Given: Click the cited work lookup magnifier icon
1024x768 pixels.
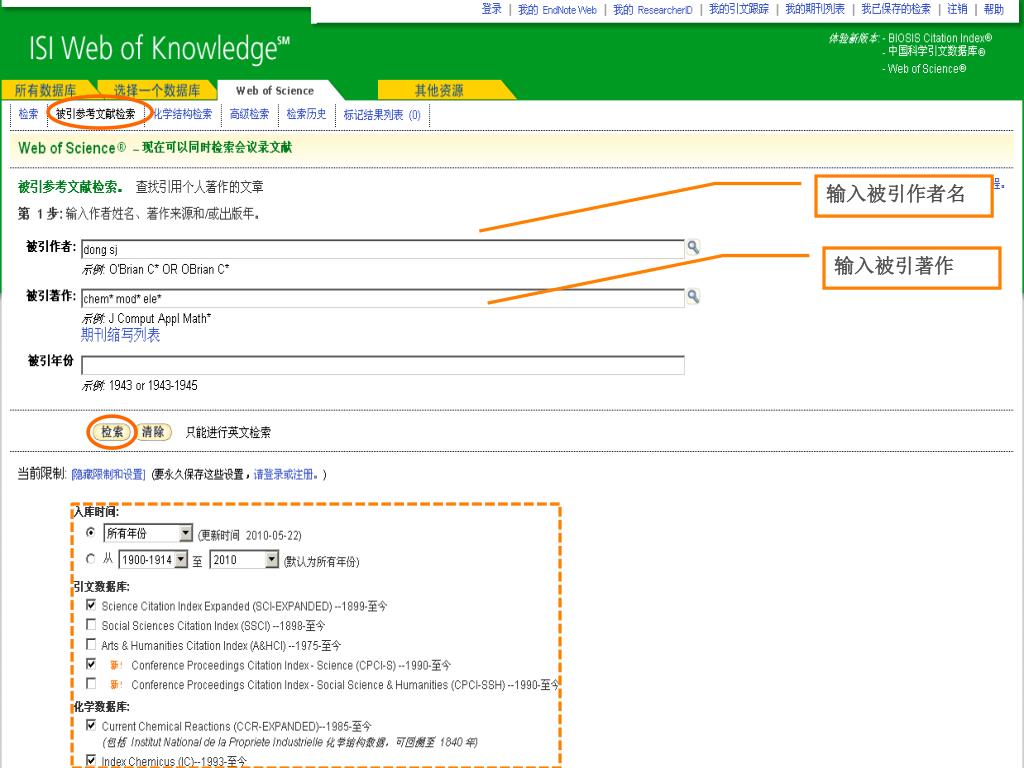Looking at the screenshot, I should [693, 296].
